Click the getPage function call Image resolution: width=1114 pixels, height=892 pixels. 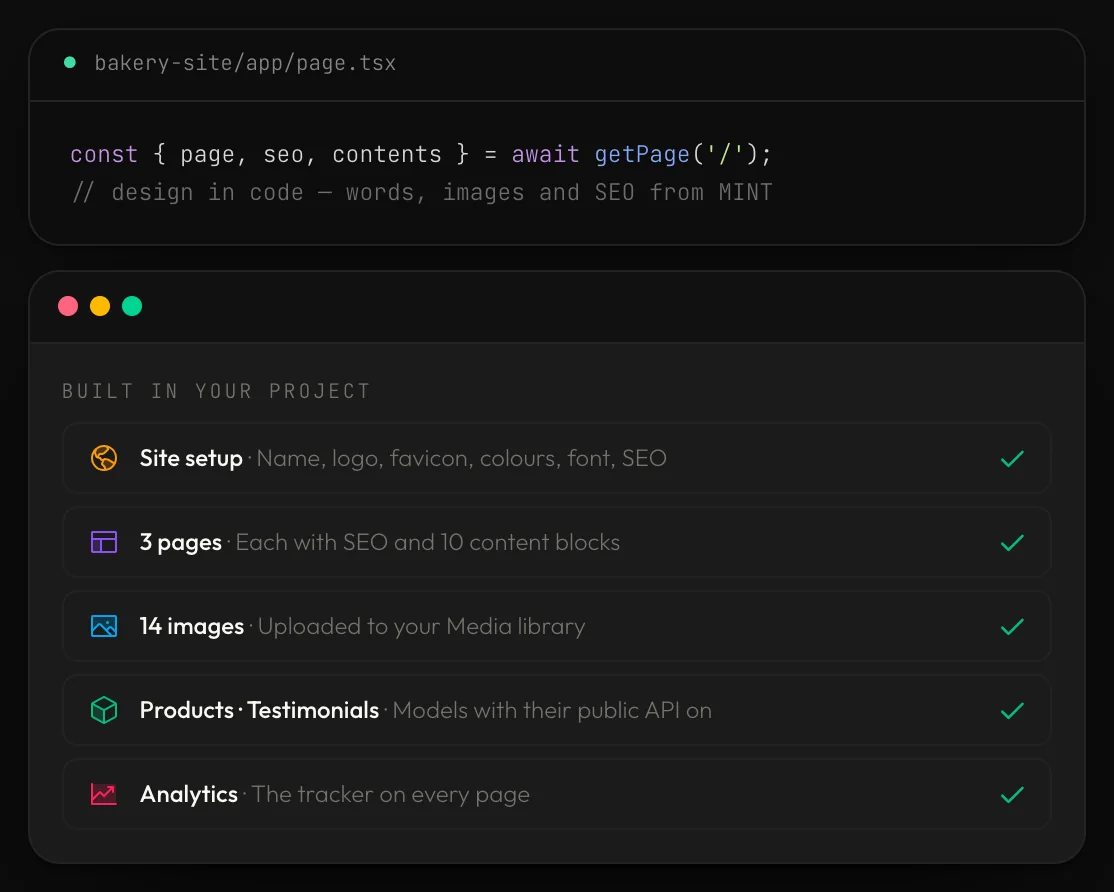click(642, 154)
